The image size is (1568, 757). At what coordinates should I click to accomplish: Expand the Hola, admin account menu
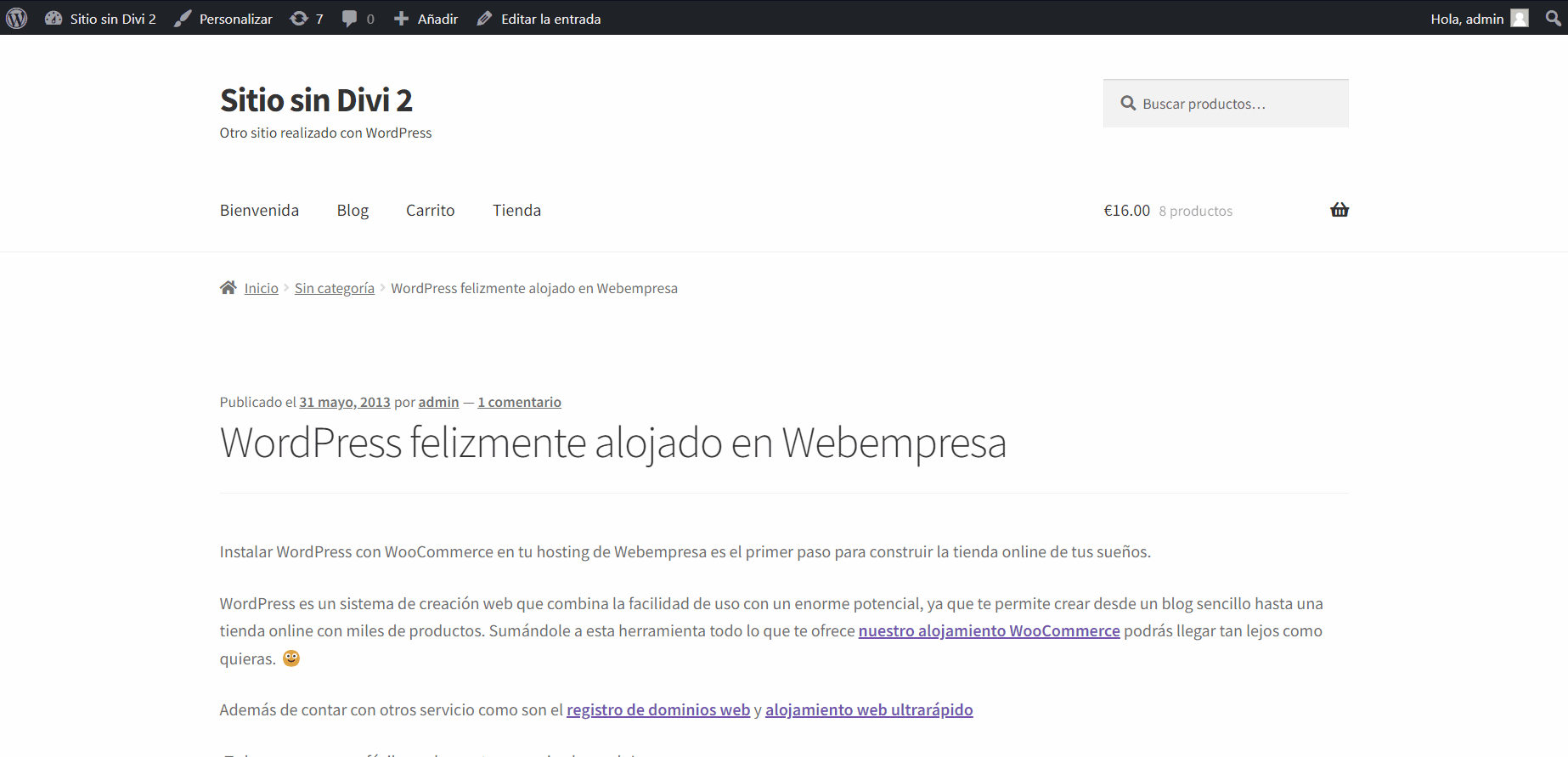point(1466,19)
